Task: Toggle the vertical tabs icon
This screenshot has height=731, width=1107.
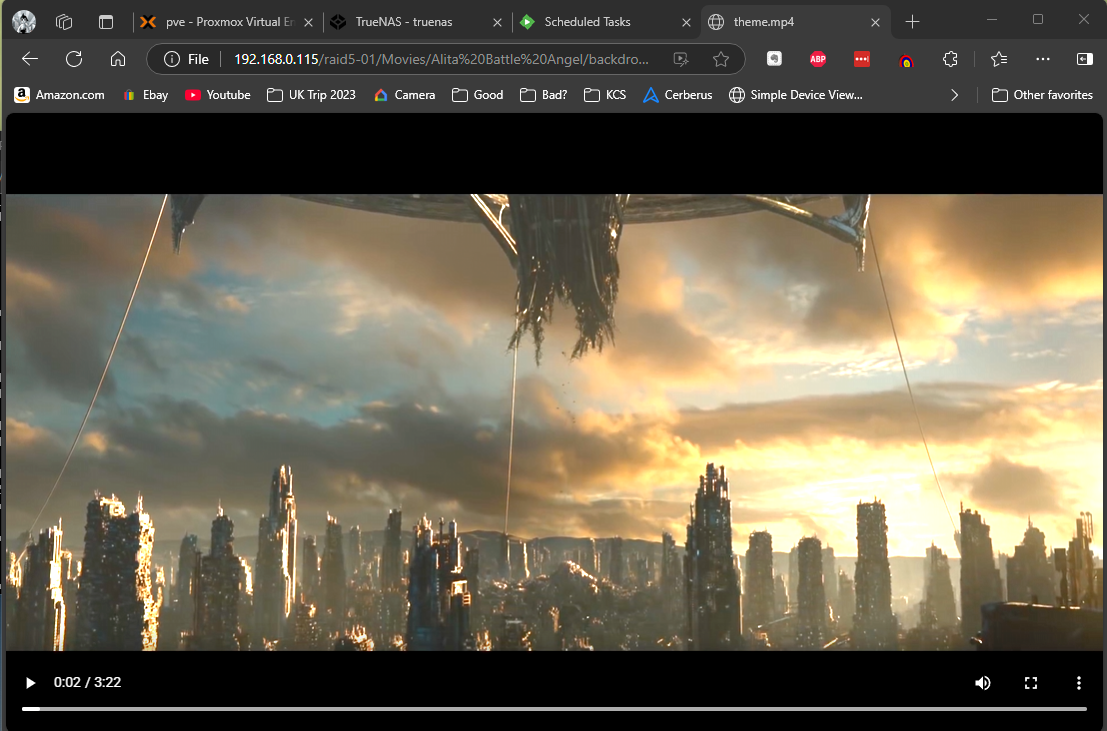Action: point(106,22)
